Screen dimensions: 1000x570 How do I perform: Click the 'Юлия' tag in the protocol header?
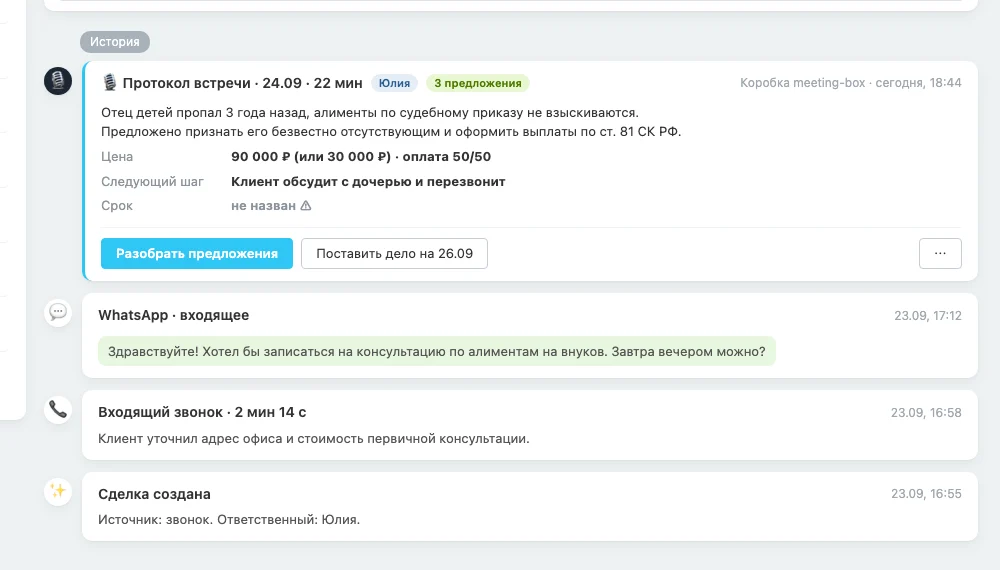(394, 83)
